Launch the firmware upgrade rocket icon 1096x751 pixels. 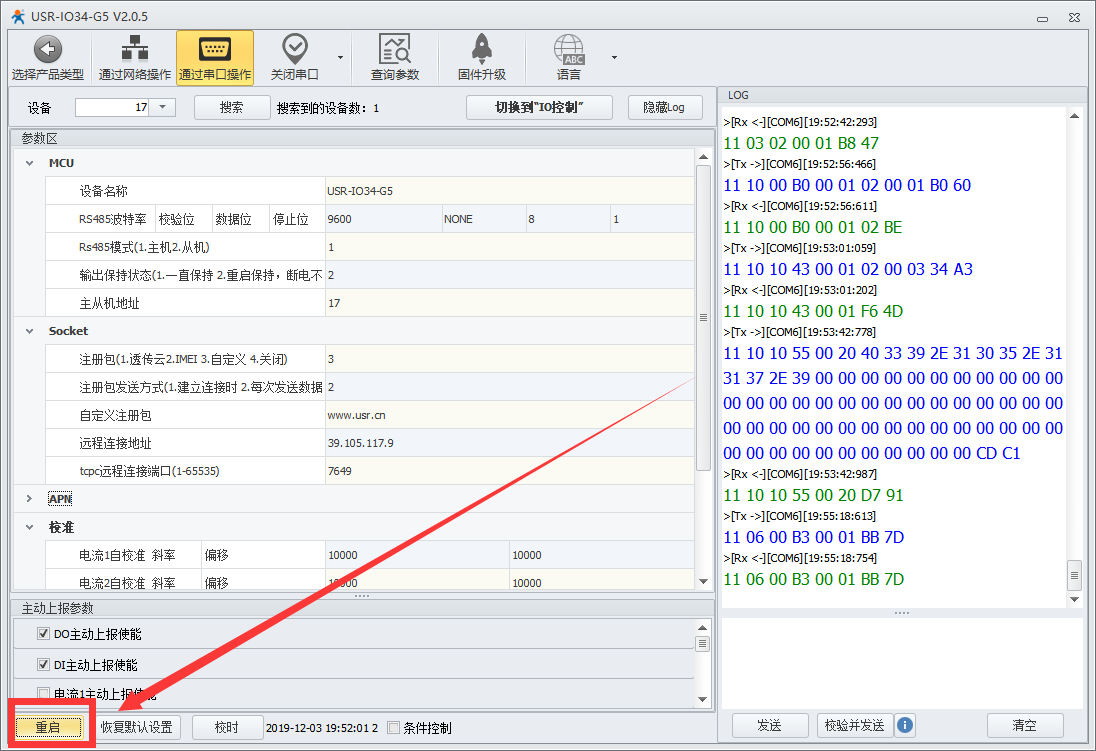482,48
